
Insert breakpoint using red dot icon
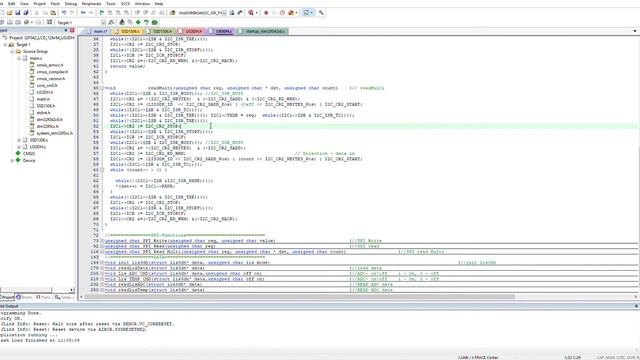click(x=266, y=13)
